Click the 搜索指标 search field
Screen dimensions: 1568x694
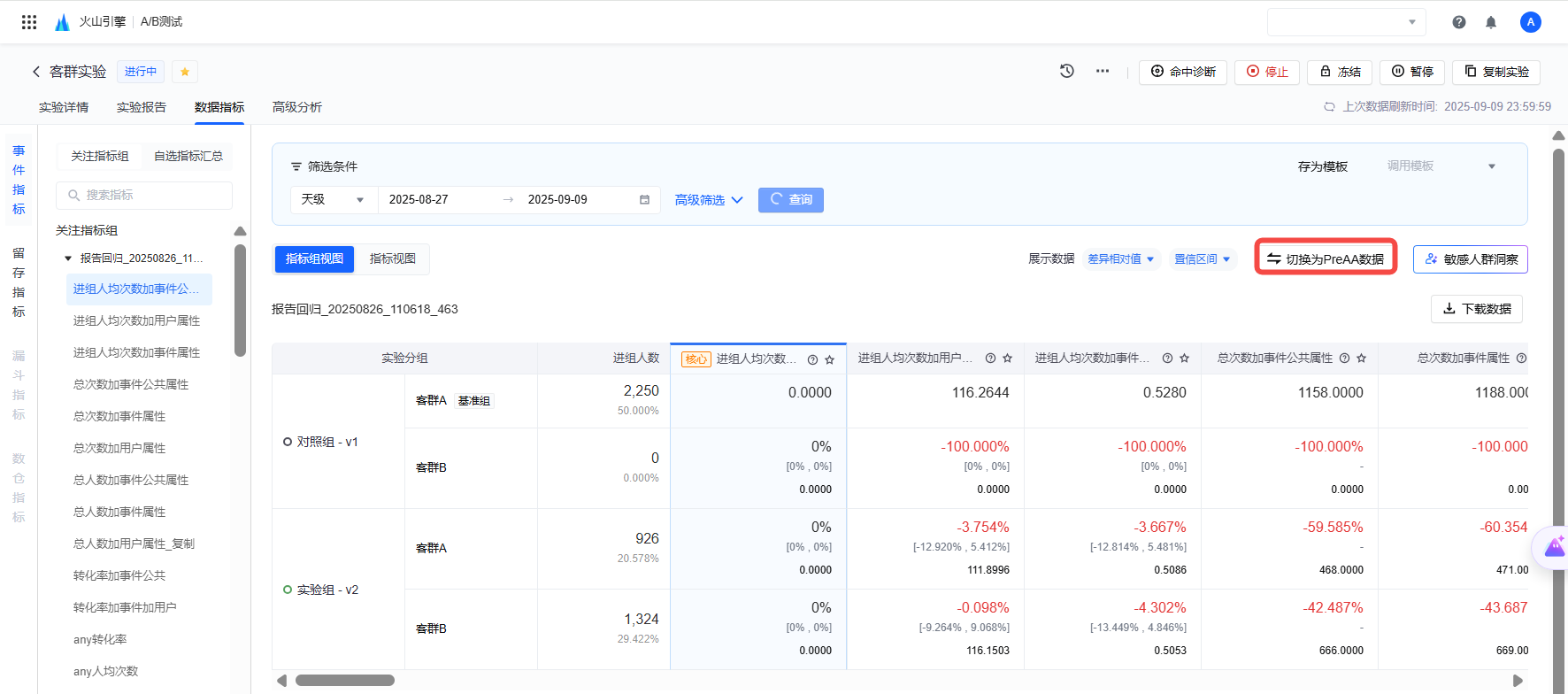[x=144, y=195]
